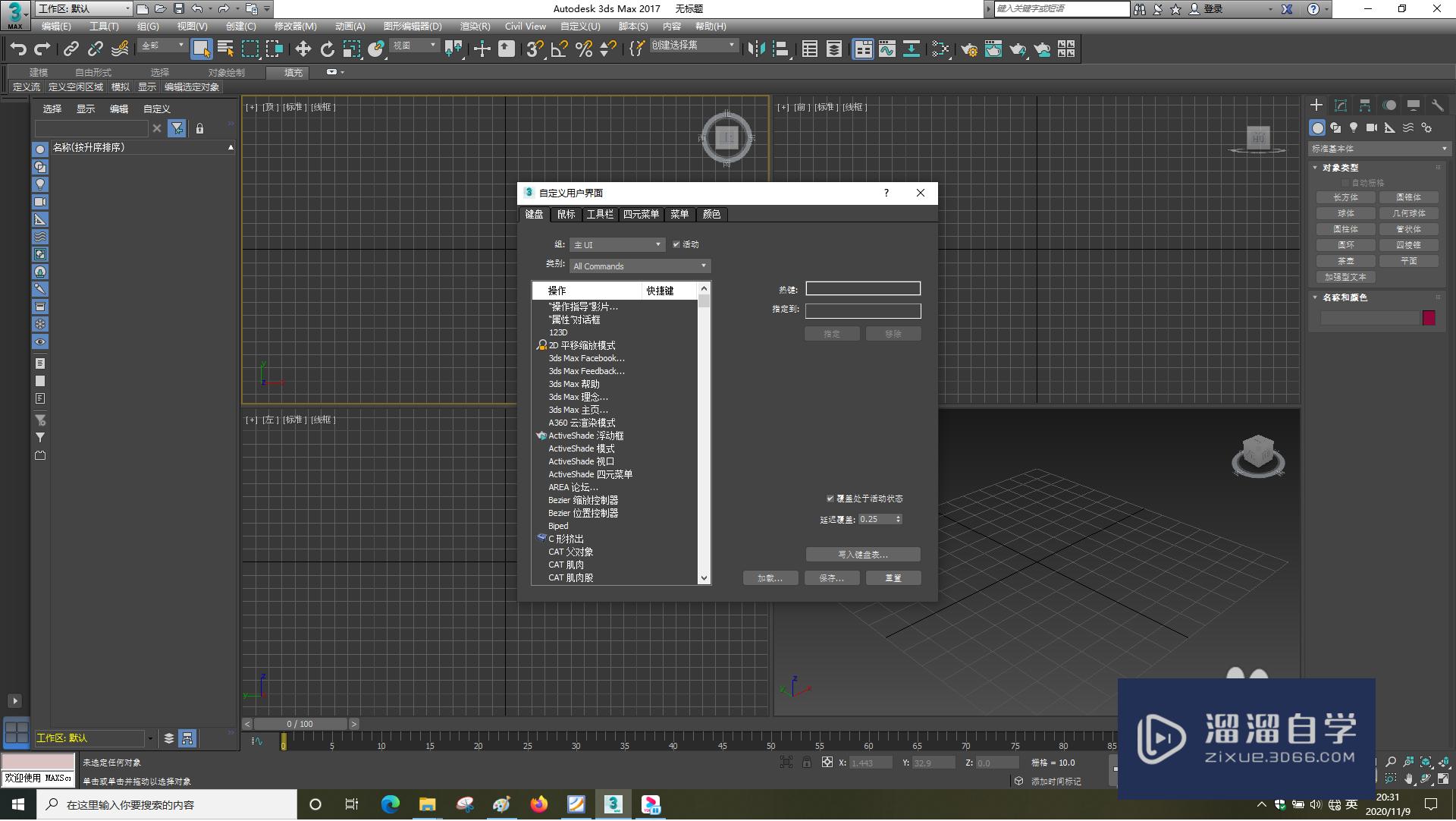Activate the Select Object tool
Image resolution: width=1456 pixels, height=821 pixels.
click(201, 49)
